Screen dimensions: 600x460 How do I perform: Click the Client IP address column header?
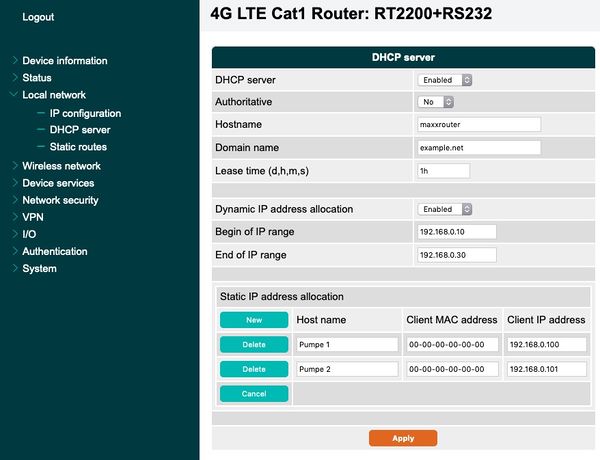pos(546,320)
